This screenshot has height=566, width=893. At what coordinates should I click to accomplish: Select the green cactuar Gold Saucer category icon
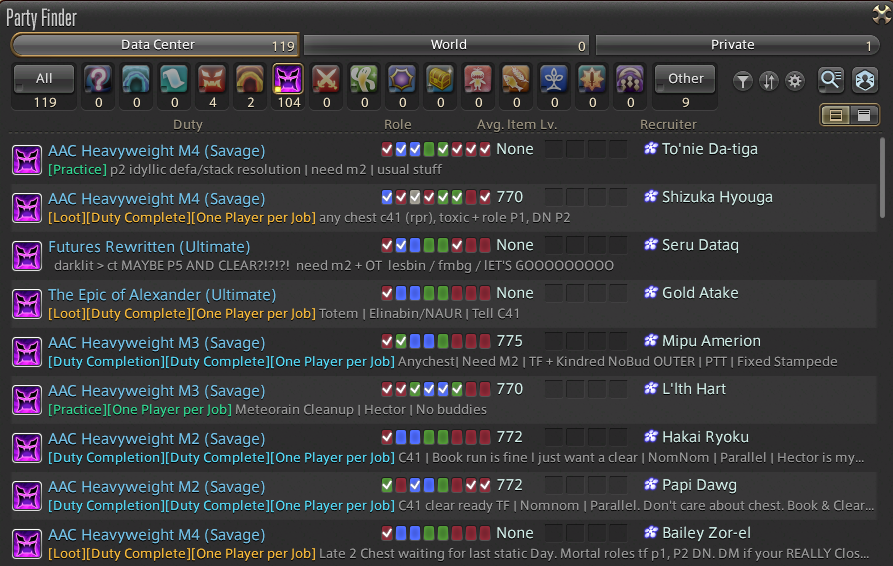pos(364,79)
